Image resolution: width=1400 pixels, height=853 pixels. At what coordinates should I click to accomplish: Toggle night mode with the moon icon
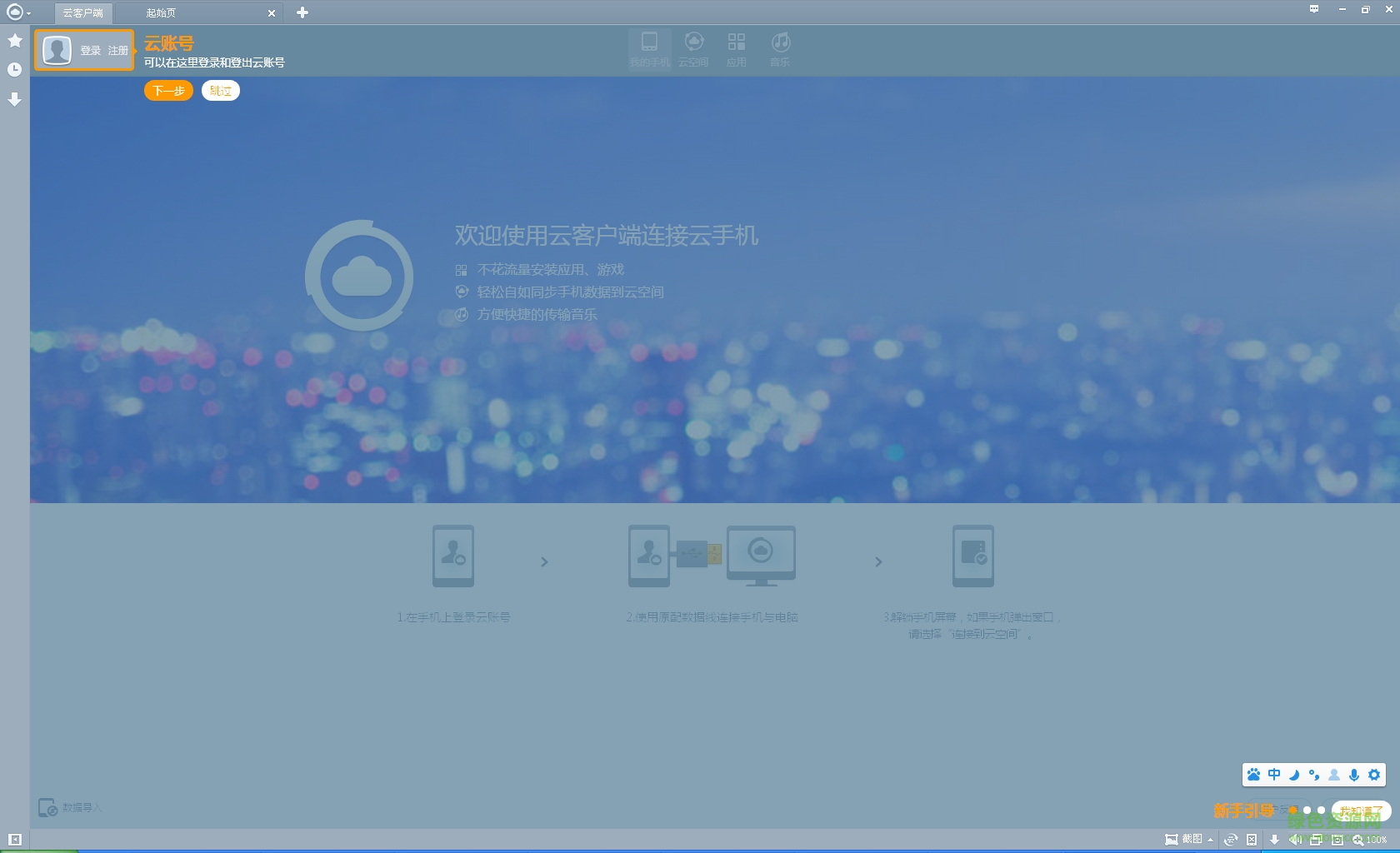(x=1293, y=775)
